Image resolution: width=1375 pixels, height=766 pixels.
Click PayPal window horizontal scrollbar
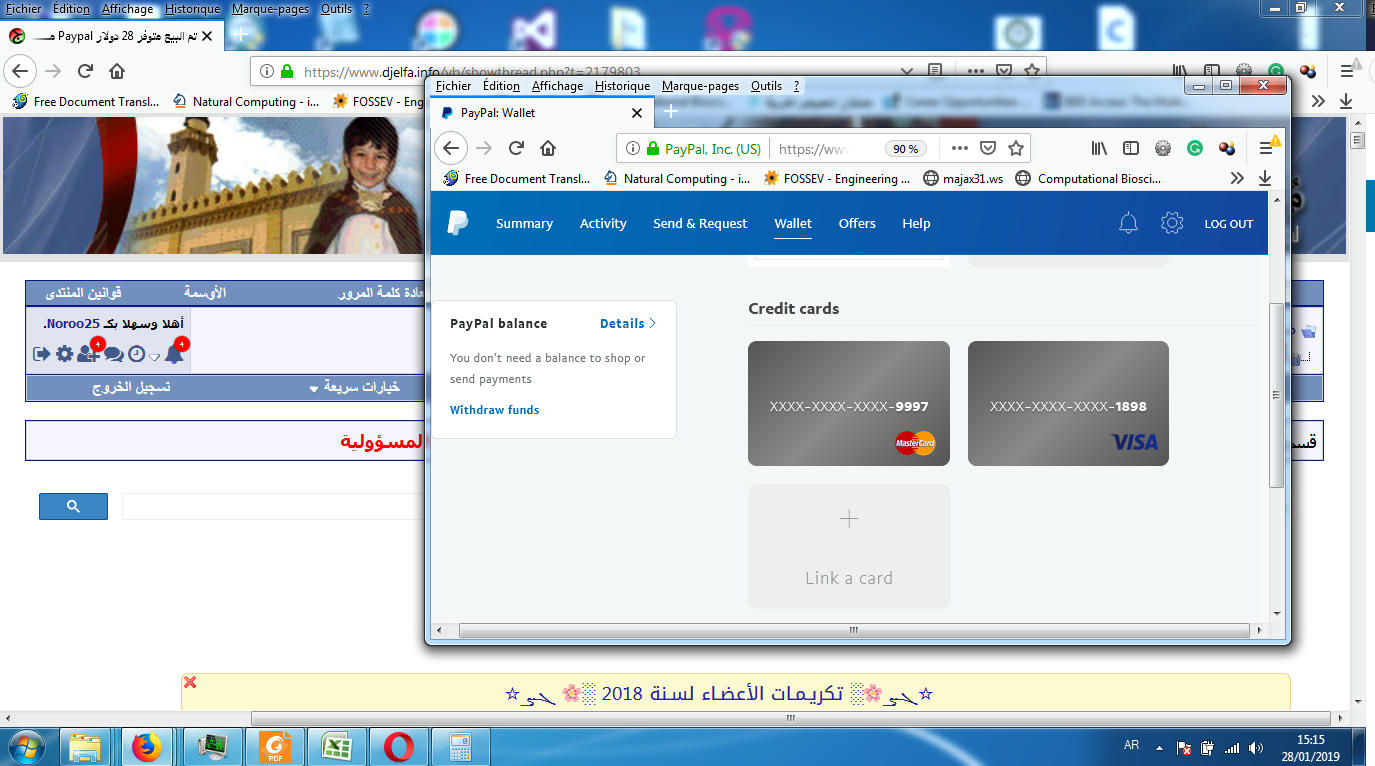pos(854,630)
